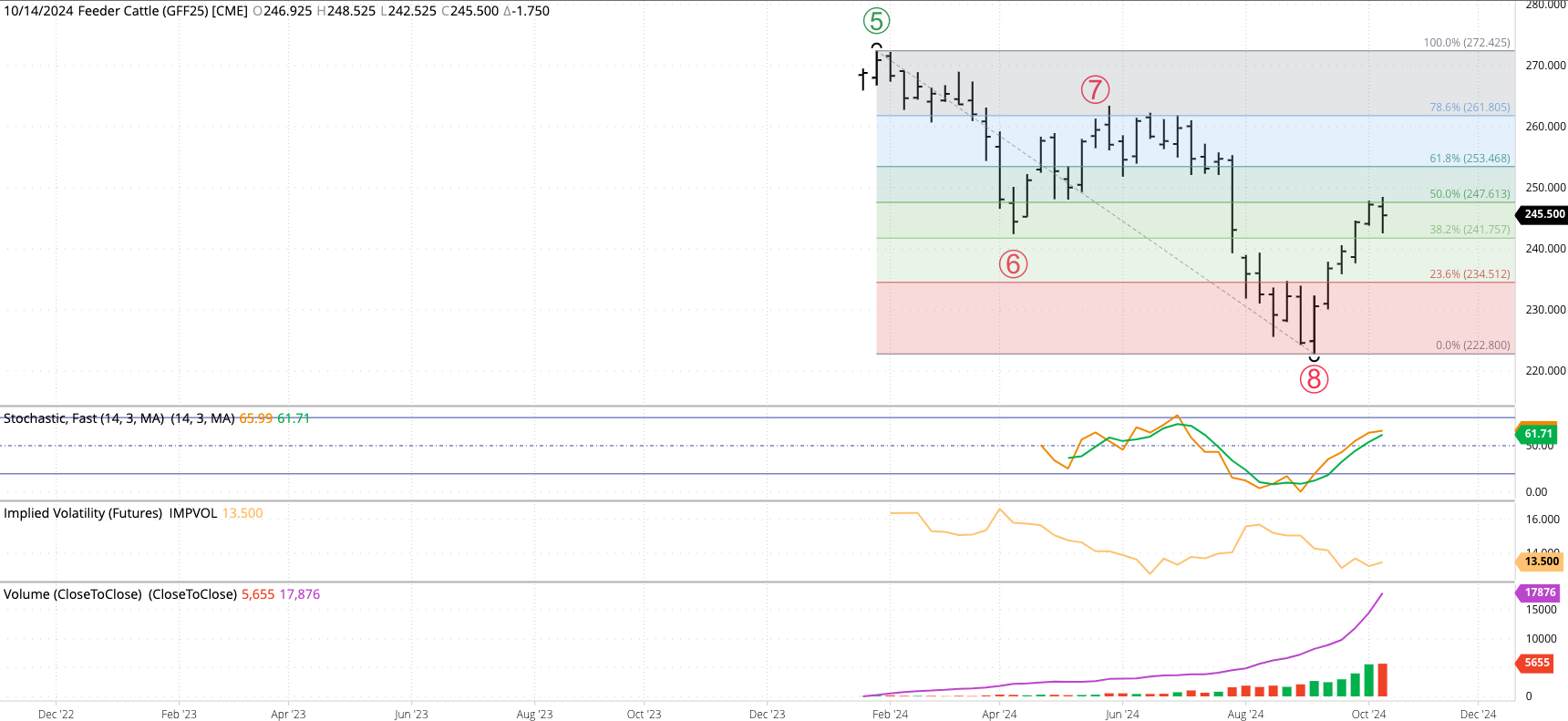Select the red circled 6 wave marker
Viewport: 1568px width, 721px height.
1013,264
